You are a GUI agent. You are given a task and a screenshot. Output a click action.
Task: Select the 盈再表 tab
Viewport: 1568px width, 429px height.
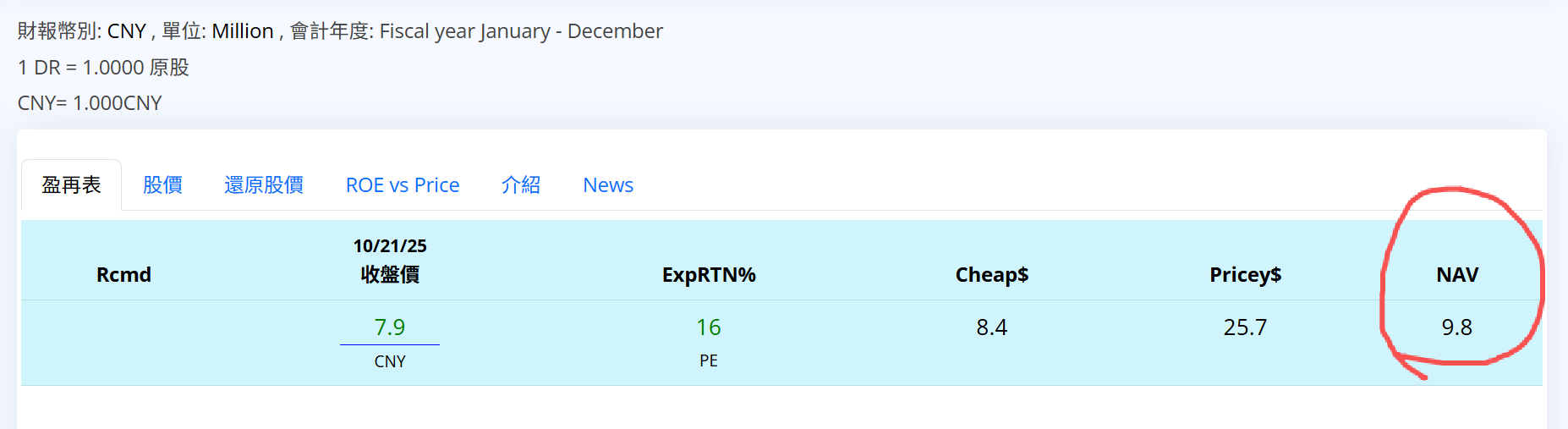point(71,185)
